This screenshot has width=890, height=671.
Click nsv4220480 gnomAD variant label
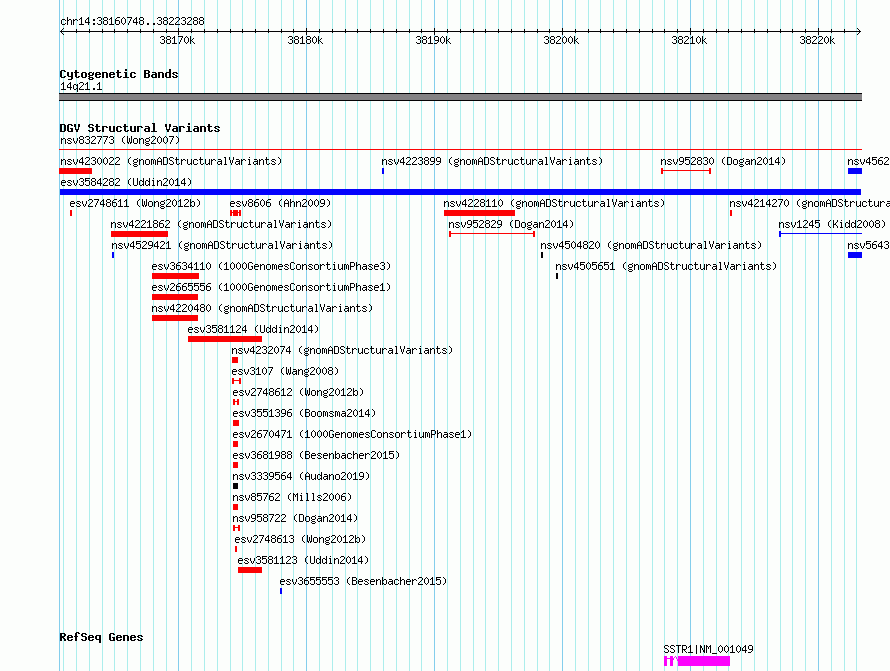262,308
